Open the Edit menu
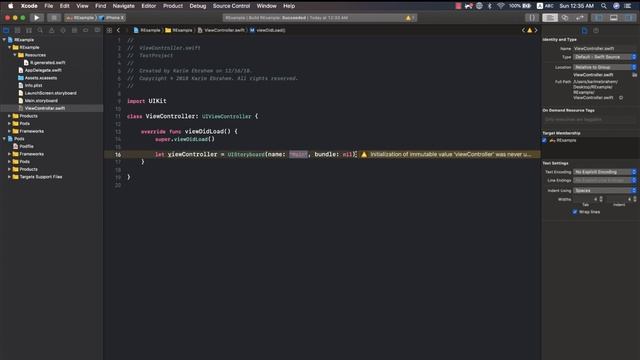640x360 pixels. click(x=64, y=6)
